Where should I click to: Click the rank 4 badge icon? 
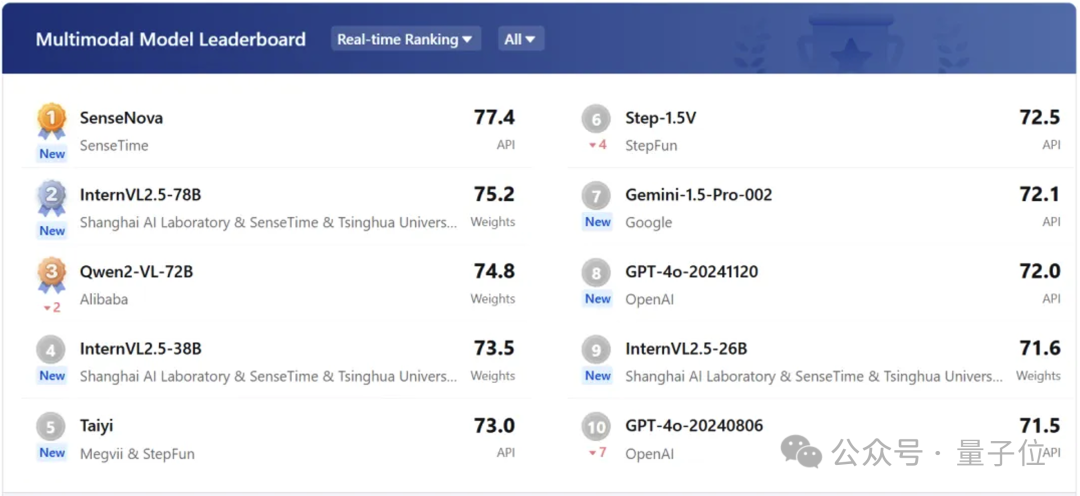[52, 349]
